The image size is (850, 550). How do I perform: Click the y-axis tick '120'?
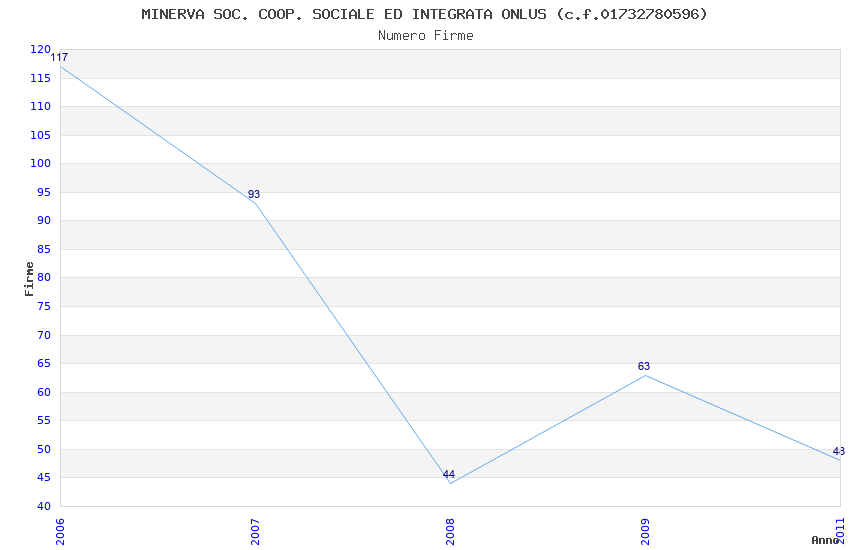click(41, 49)
